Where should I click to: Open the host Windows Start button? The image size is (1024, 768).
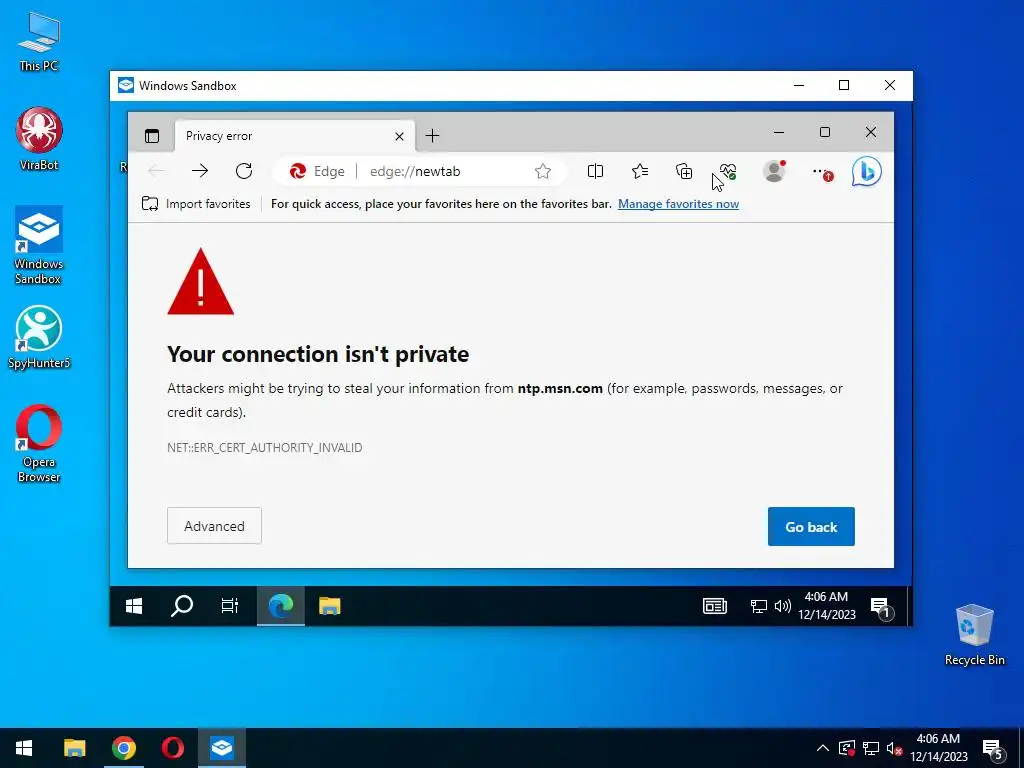click(24, 748)
